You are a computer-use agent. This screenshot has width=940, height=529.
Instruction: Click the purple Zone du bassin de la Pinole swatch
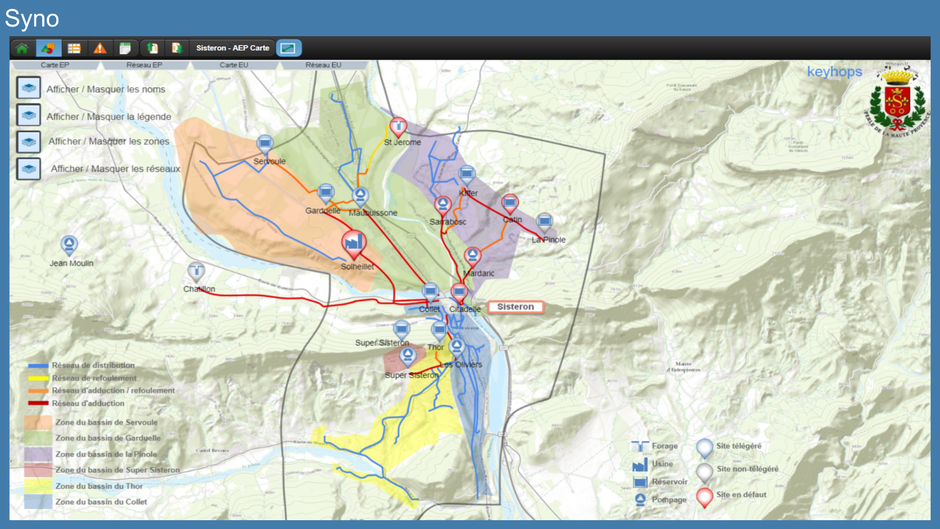(x=38, y=454)
